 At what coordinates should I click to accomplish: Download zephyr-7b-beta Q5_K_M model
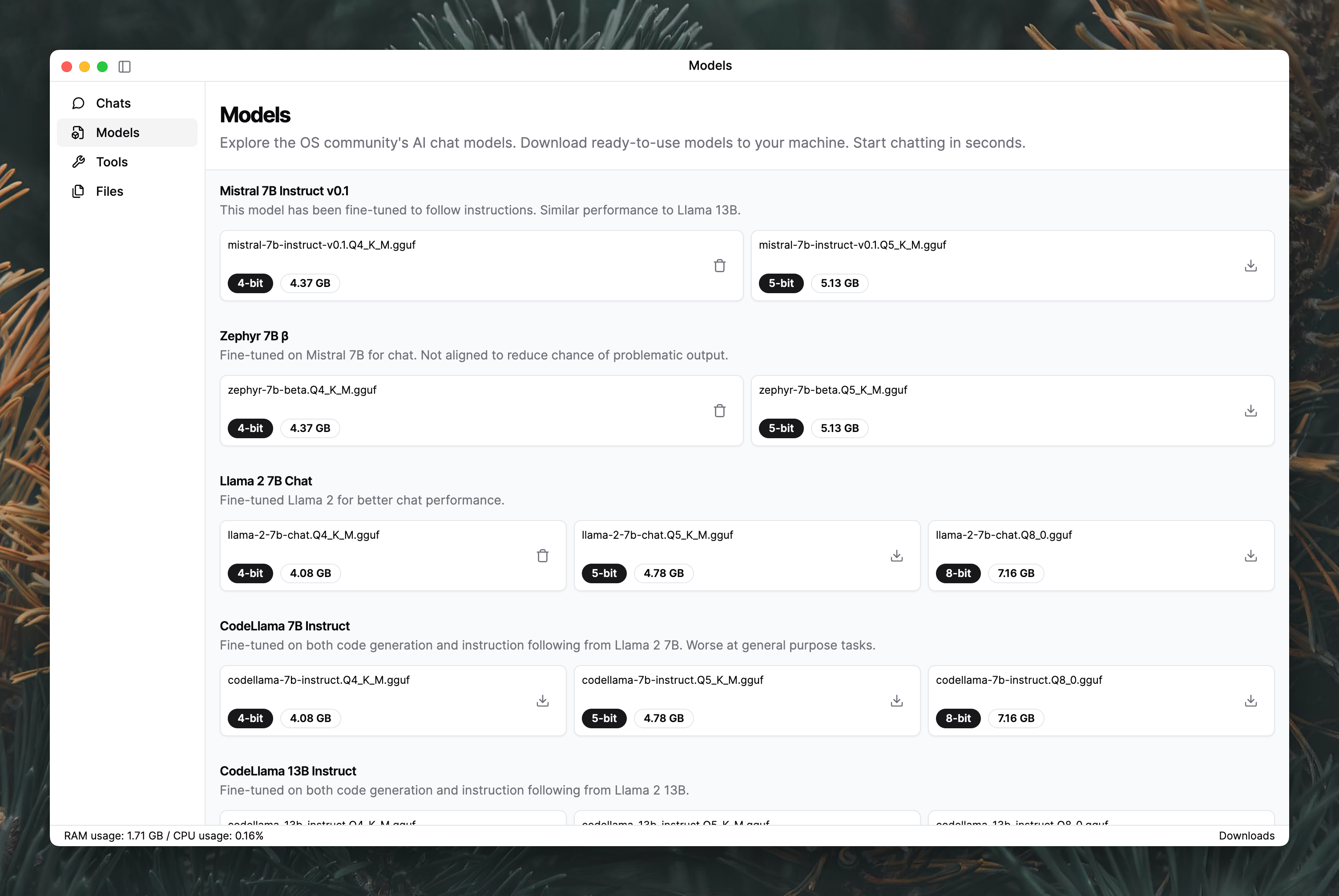(x=1250, y=411)
